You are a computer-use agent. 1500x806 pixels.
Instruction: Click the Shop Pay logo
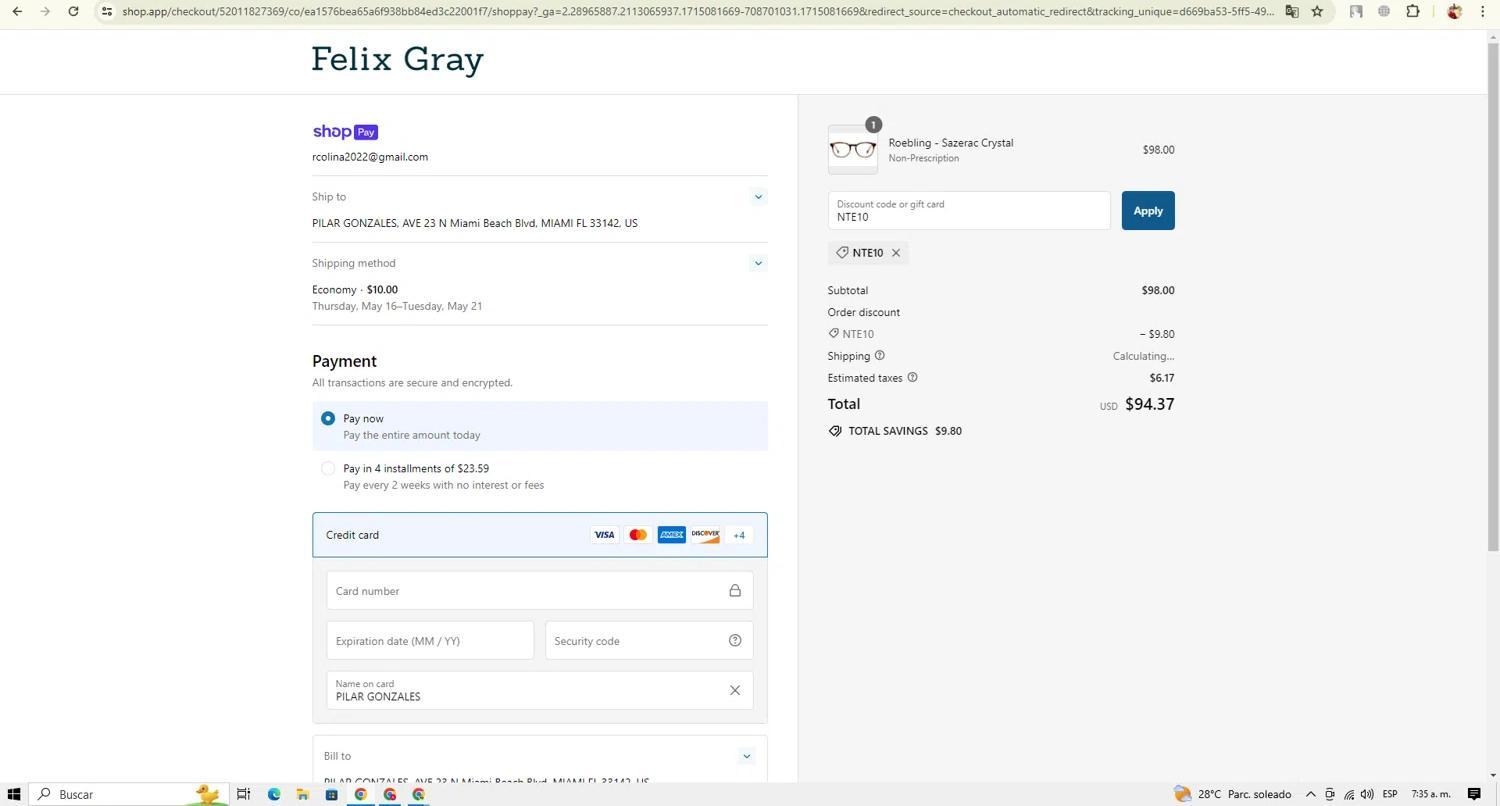coord(345,132)
